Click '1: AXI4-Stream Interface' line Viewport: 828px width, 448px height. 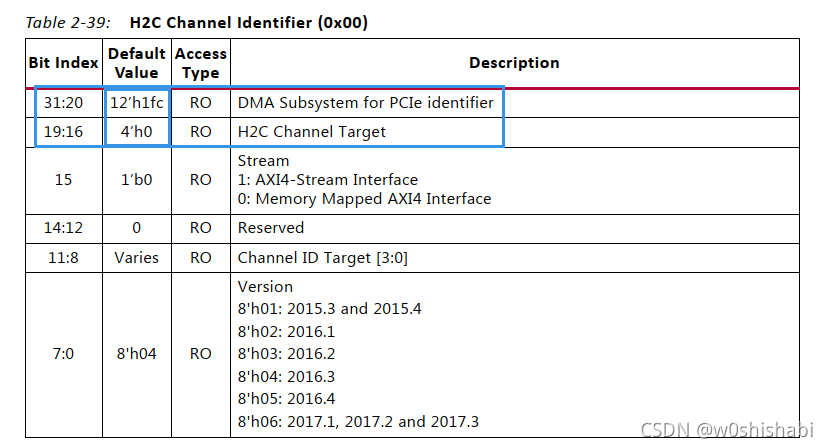pyautogui.click(x=327, y=180)
